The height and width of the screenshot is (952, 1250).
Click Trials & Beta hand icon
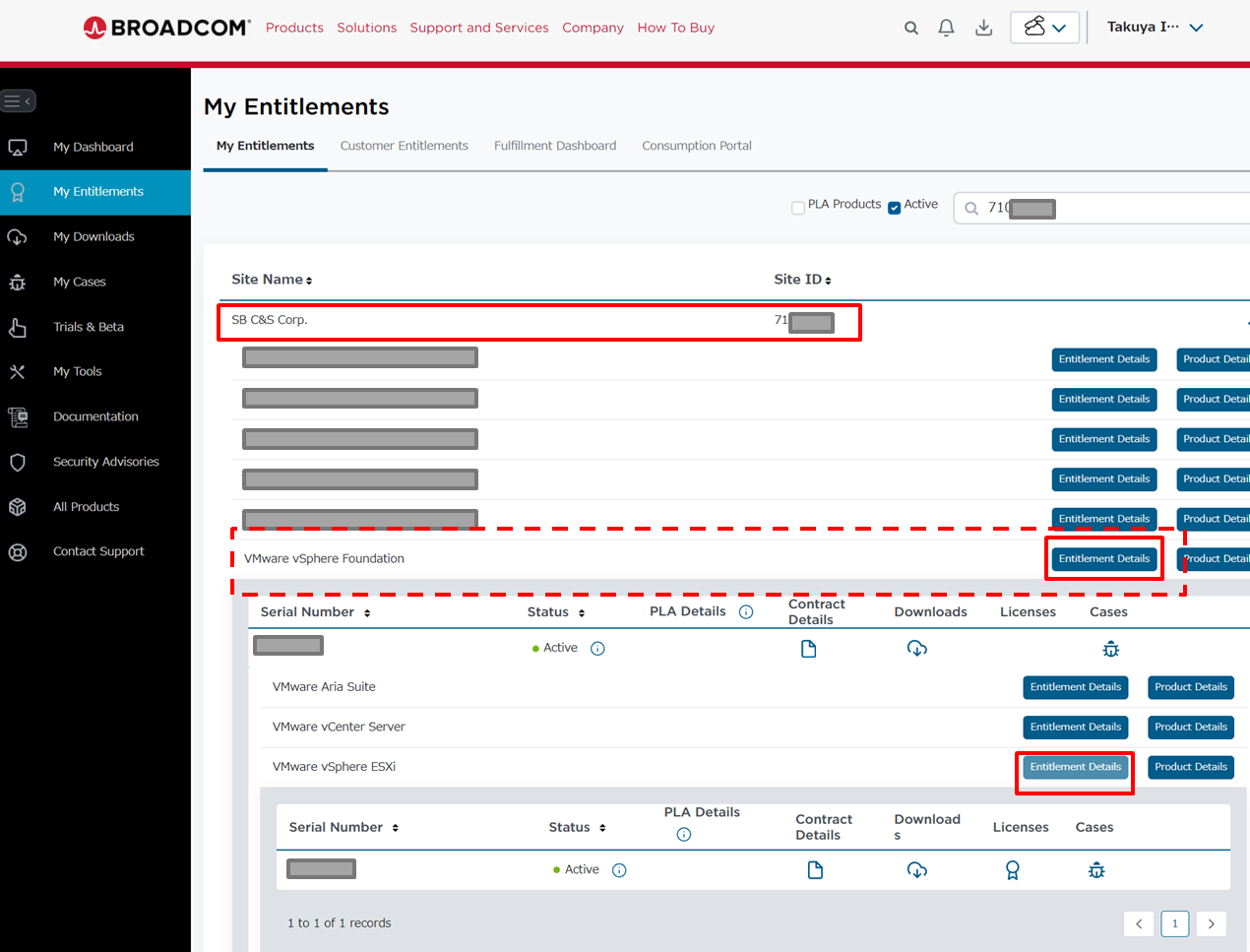[18, 327]
